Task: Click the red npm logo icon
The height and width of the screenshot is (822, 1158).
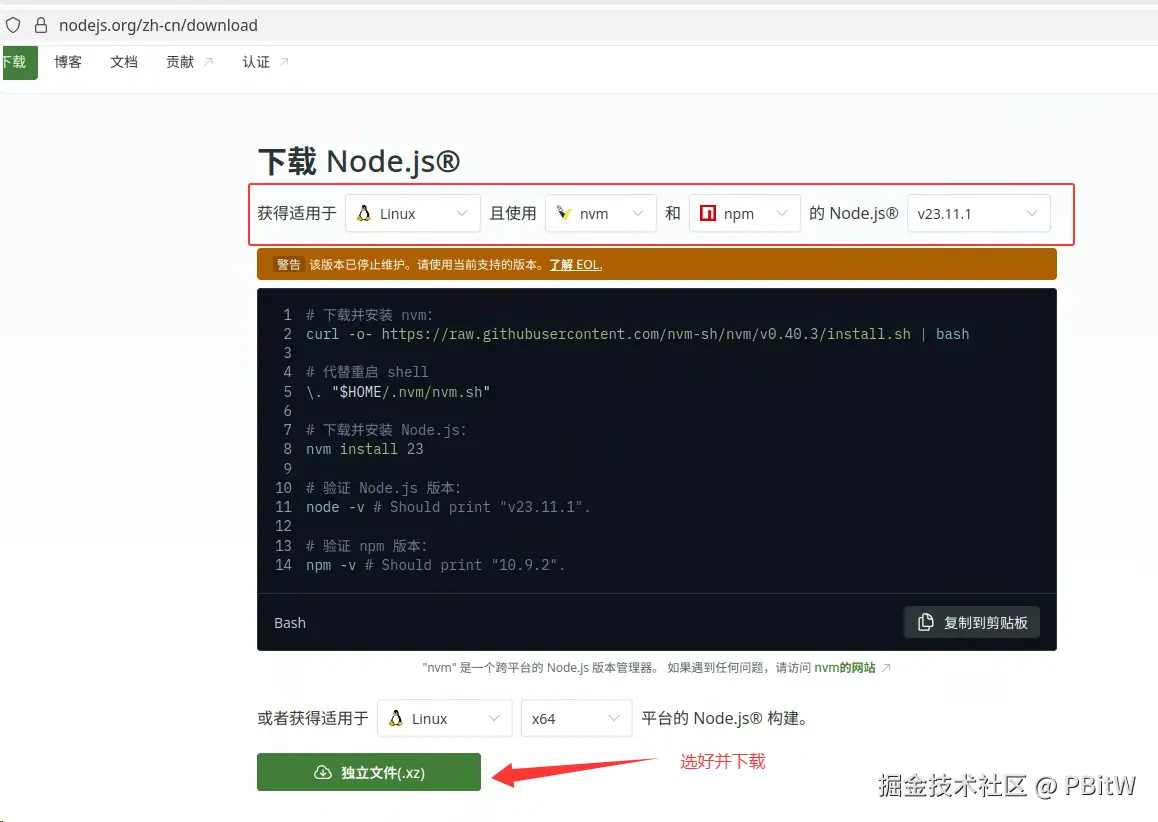Action: point(708,213)
